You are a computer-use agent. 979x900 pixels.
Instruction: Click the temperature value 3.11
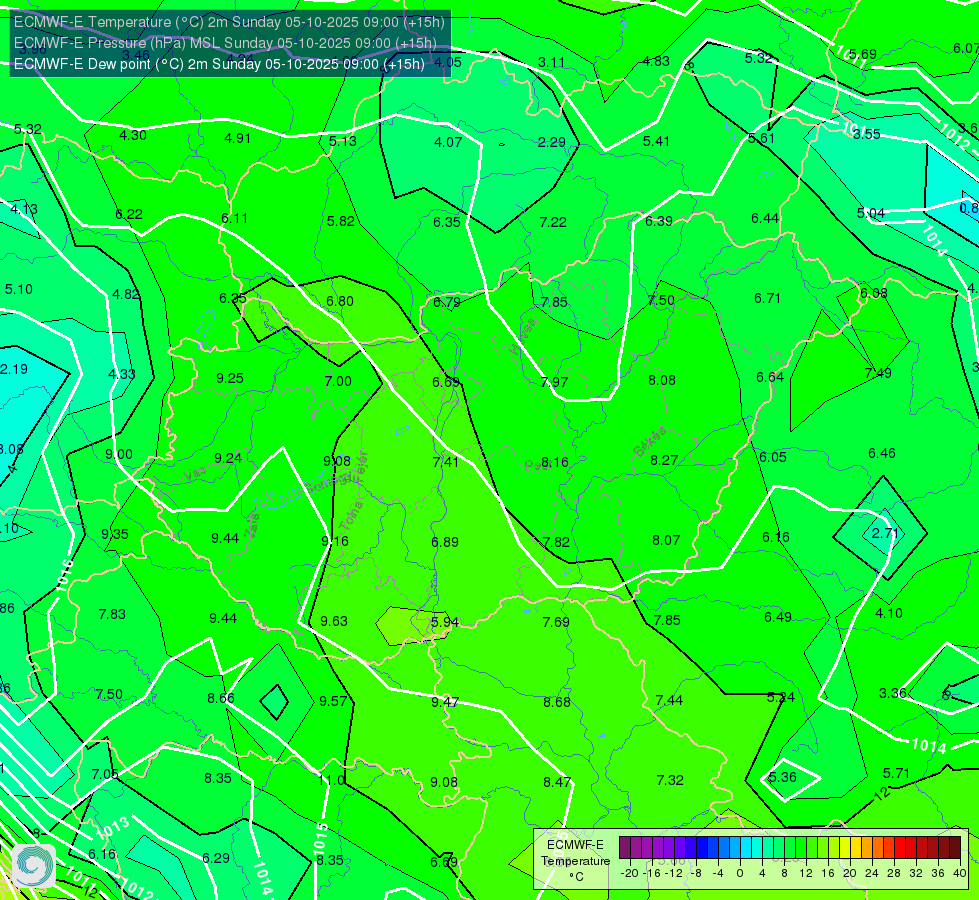[551, 62]
